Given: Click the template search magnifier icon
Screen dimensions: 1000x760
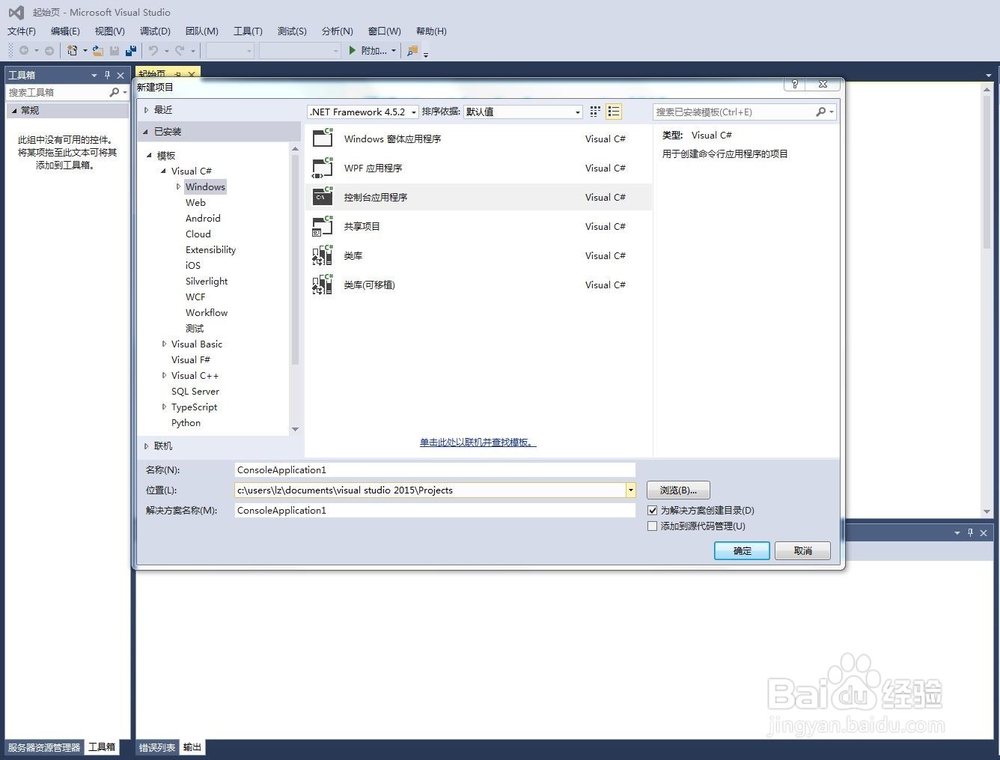Looking at the screenshot, I should point(821,112).
